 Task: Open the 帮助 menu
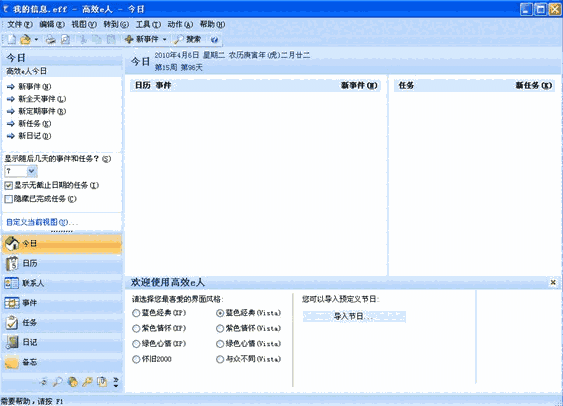212,24
